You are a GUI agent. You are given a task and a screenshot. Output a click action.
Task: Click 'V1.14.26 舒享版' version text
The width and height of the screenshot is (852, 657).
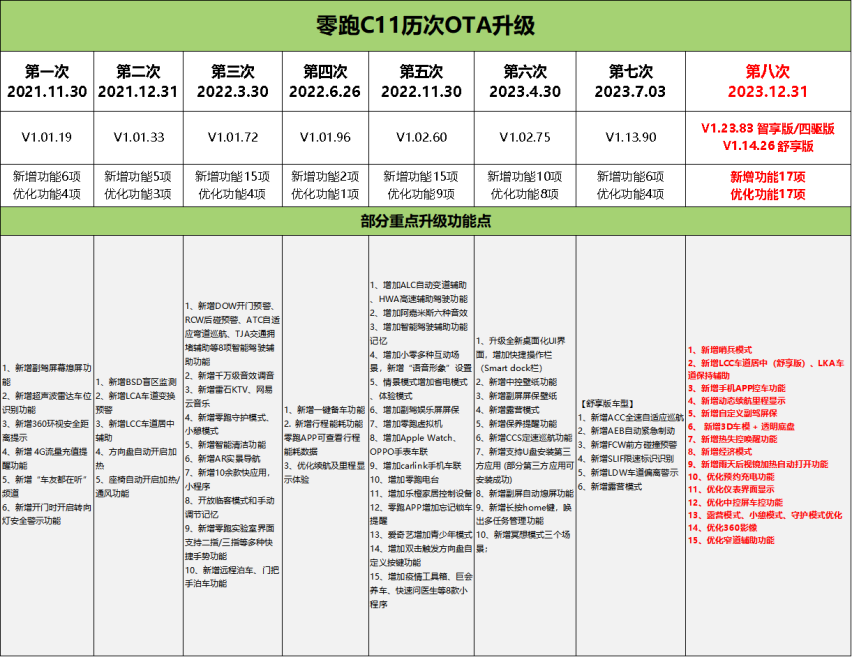(x=768, y=146)
